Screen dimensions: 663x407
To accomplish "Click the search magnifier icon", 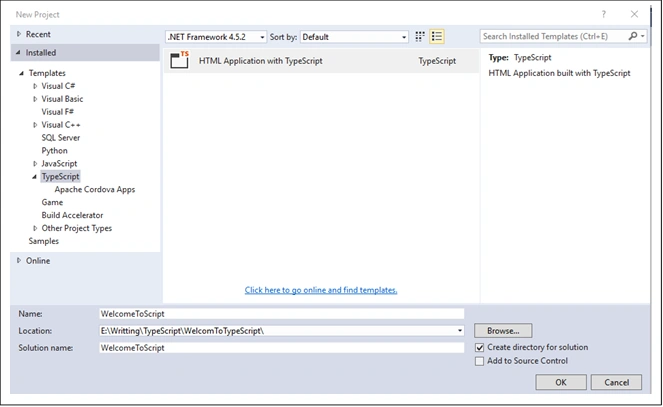I will coord(633,36).
